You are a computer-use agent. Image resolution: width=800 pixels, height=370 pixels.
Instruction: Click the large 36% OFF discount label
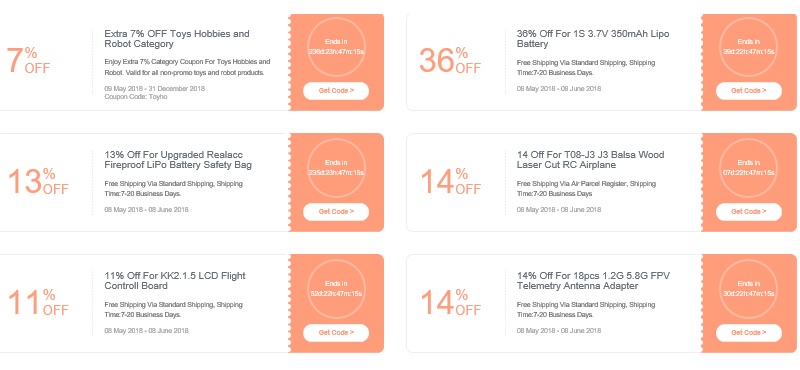coord(450,60)
